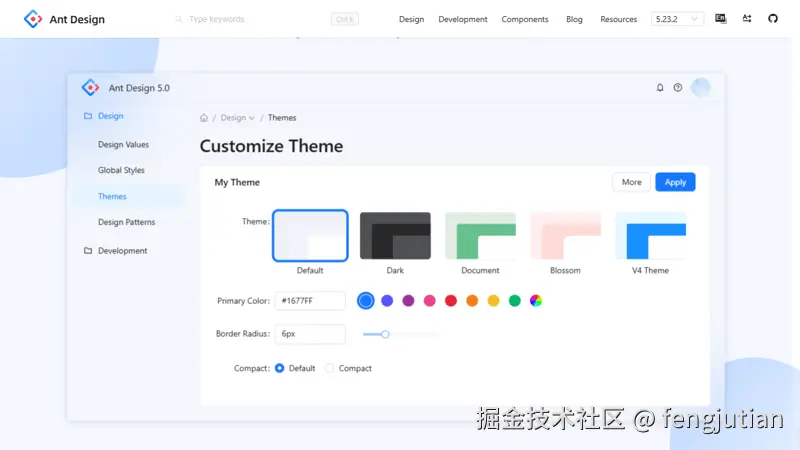Screen dimensions: 800x450
Task: Choose the Blossom theme thumbnail
Action: point(565,235)
